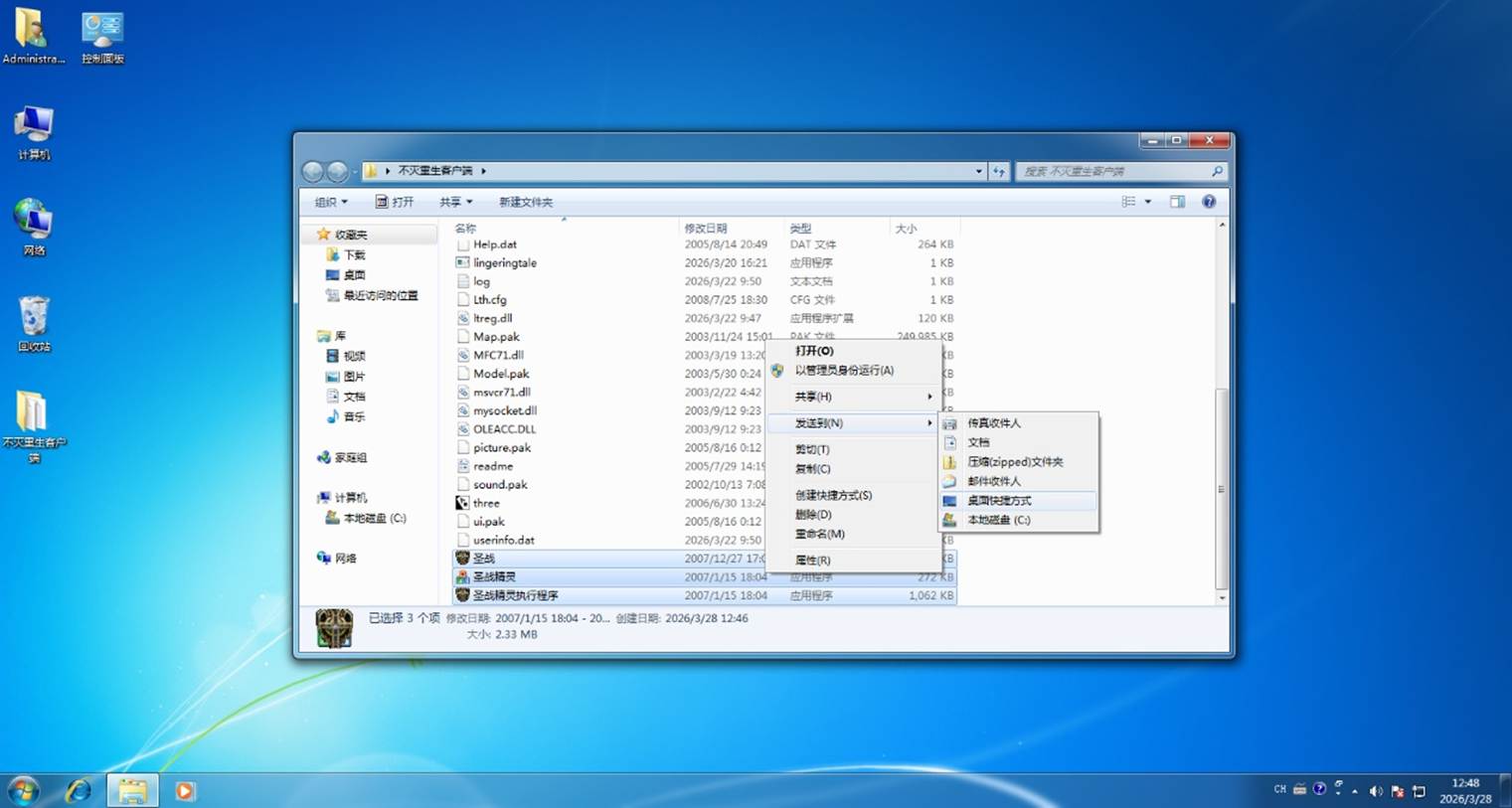Click the volume speaker tray icon
1512x808 pixels.
pos(1376,791)
